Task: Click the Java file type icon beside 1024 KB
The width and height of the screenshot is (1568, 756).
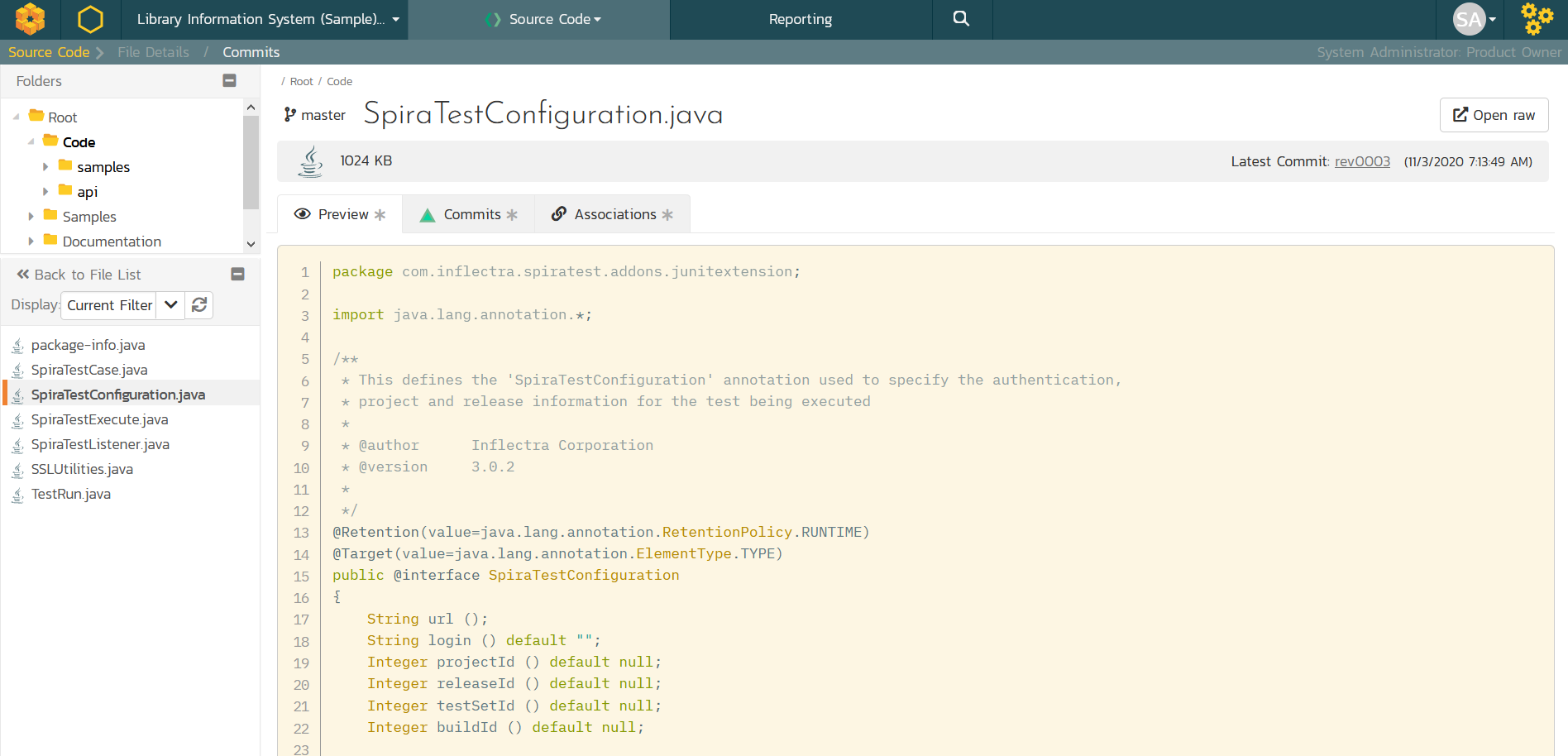Action: click(311, 161)
